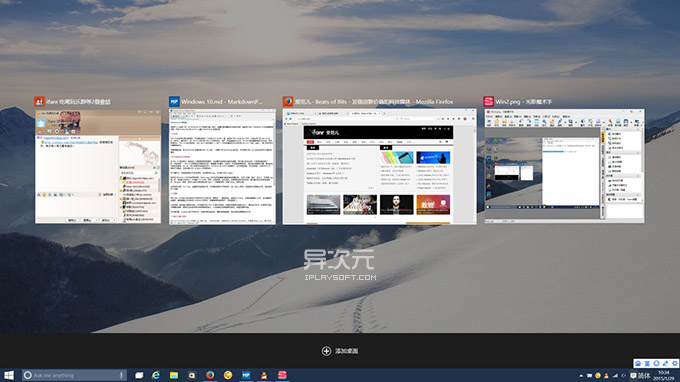Viewport: 680px width, 382px height.
Task: Open the volume speaker tray icon
Action: coord(624,375)
